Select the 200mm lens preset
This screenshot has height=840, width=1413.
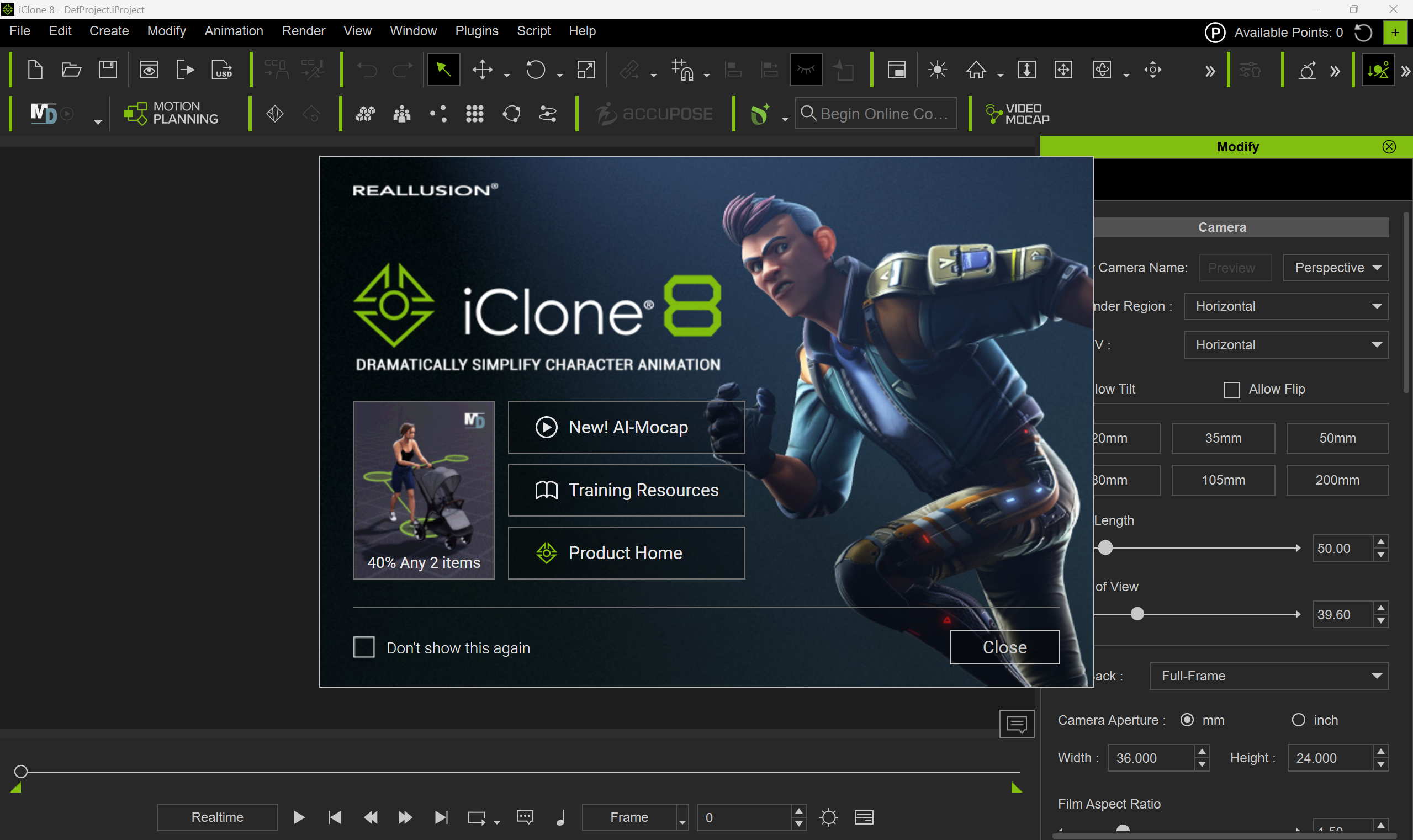pos(1338,480)
